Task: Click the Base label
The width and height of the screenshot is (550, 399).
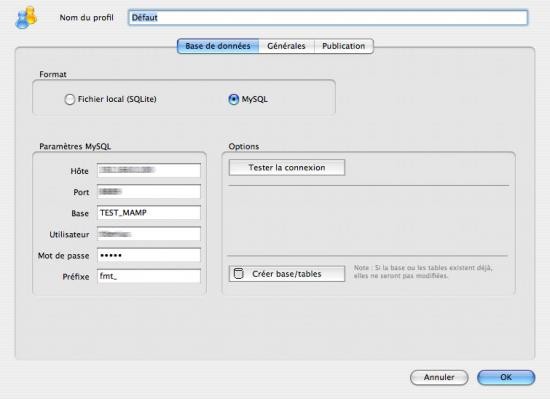Action: pyautogui.click(x=80, y=213)
